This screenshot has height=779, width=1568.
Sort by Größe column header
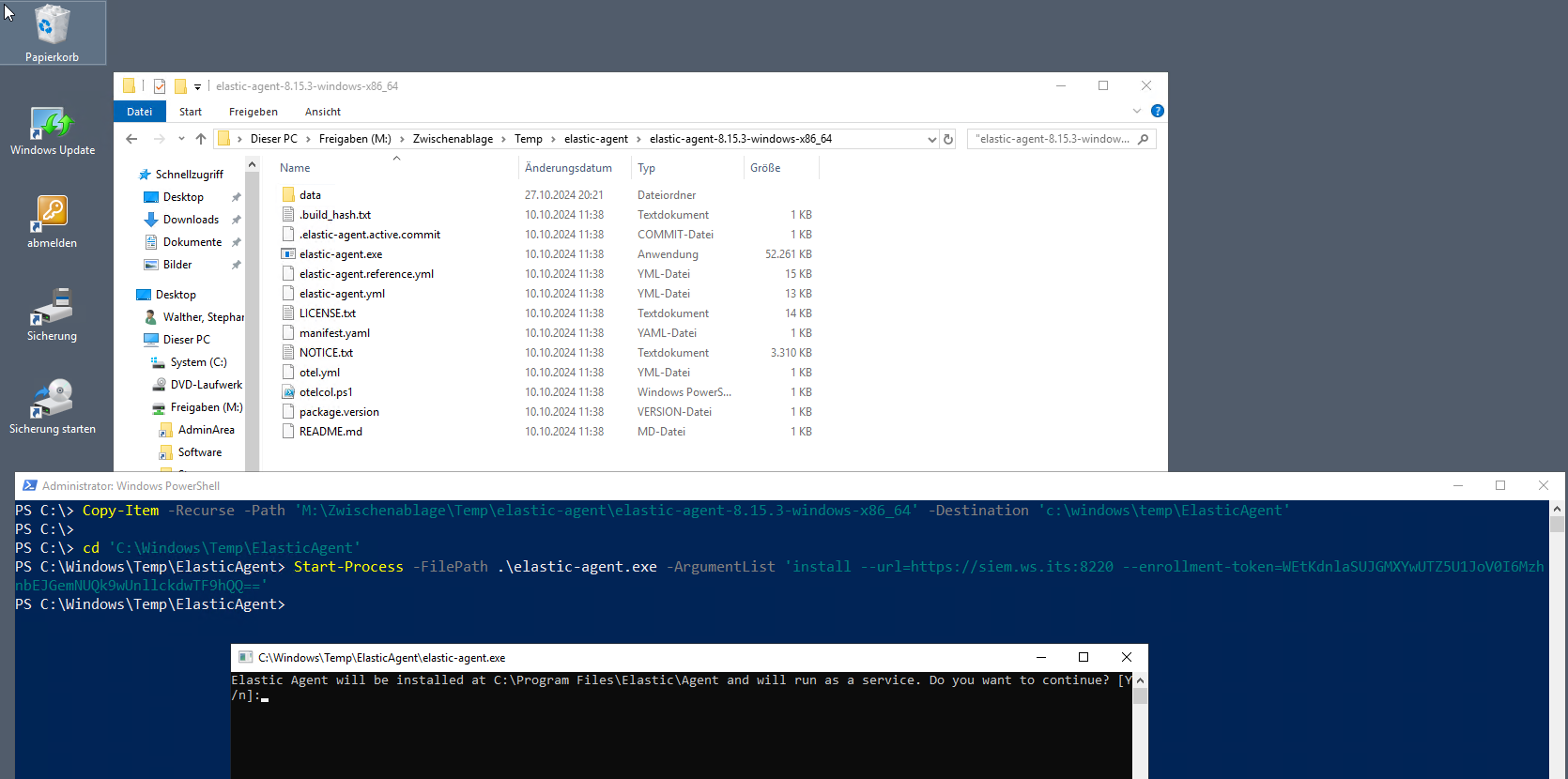point(765,168)
